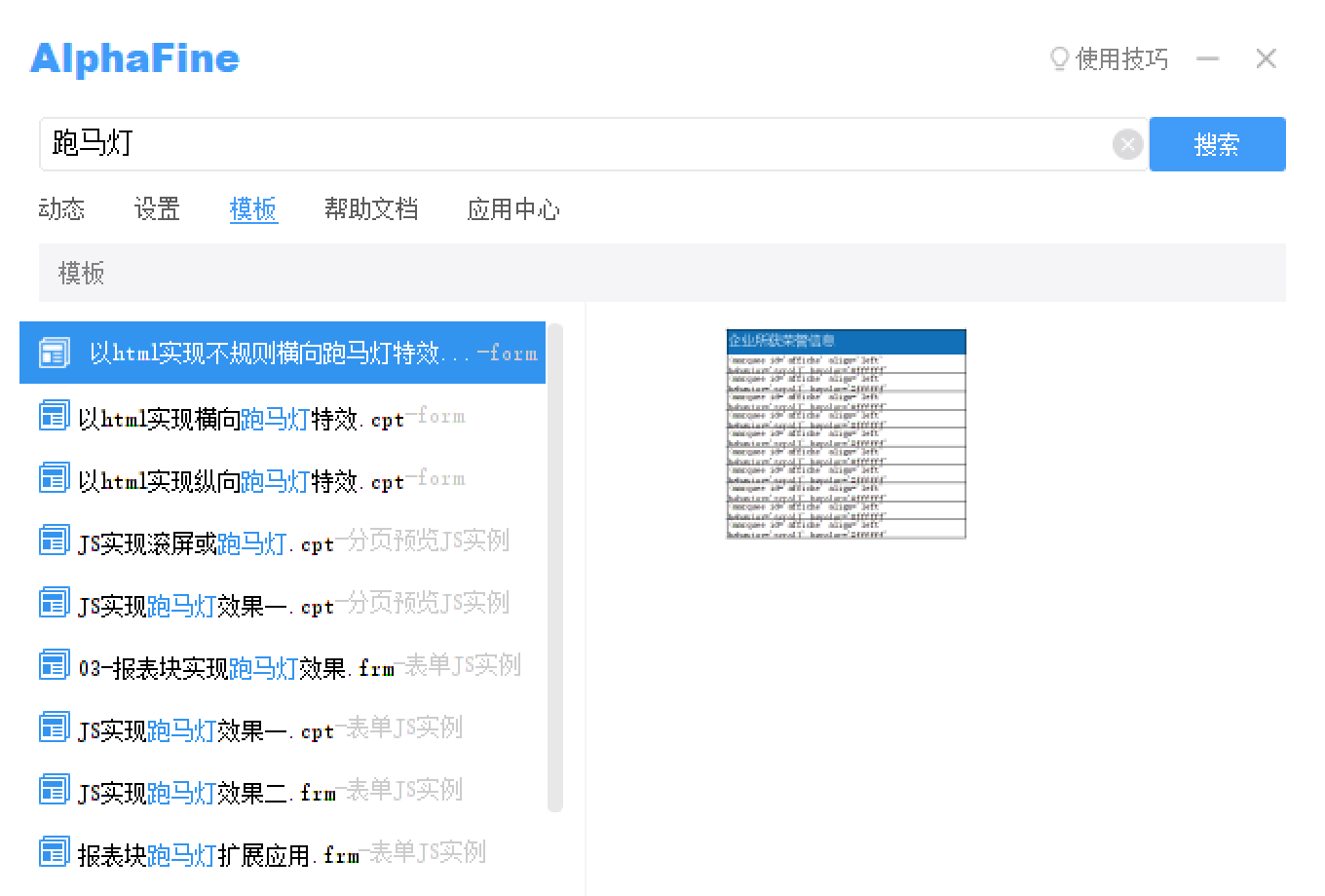The height and width of the screenshot is (896, 1325).
Task: Minimize the AlphaFine window
Action: [x=1208, y=59]
